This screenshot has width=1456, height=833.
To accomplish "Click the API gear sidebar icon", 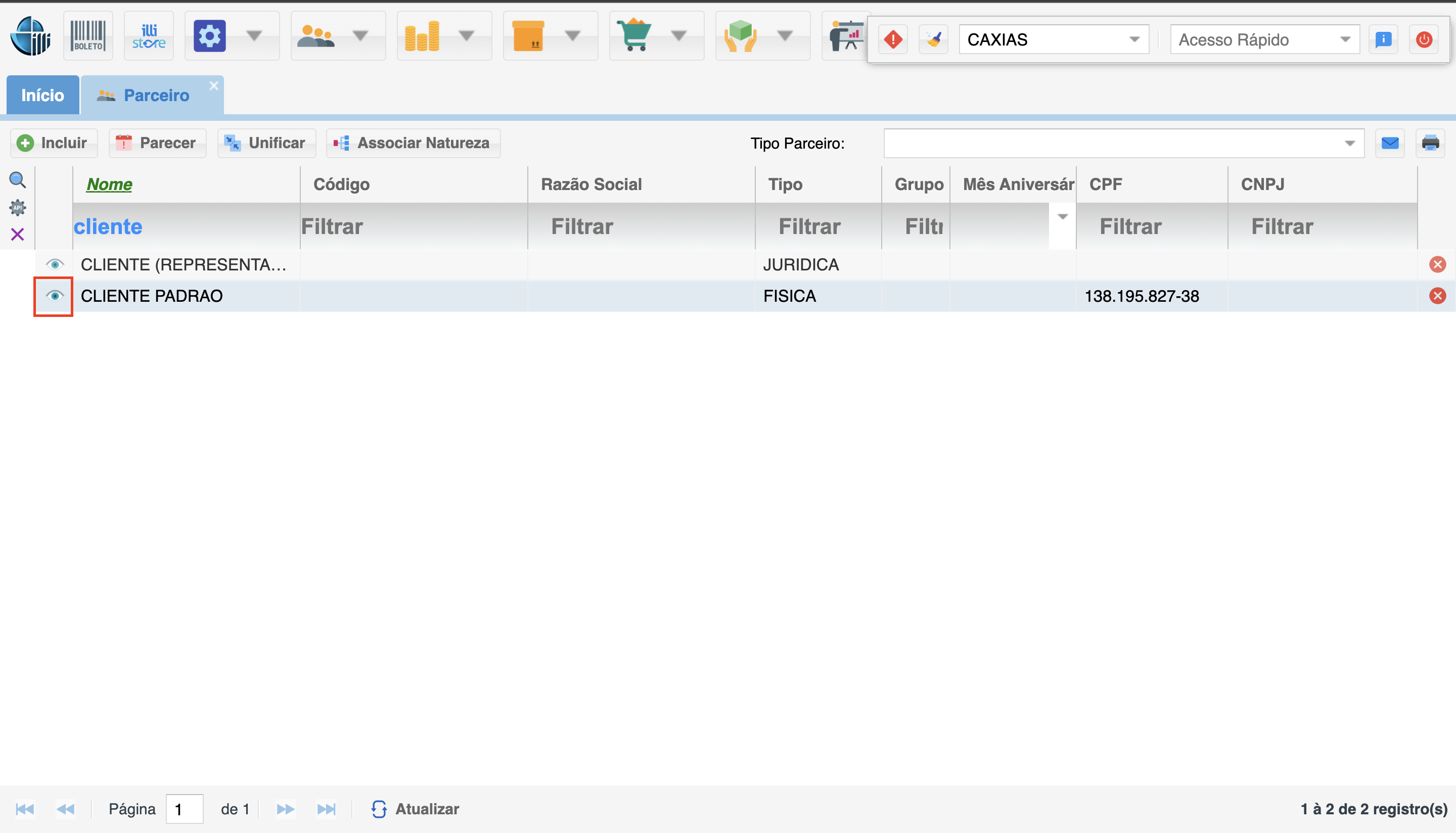I will coord(18,208).
